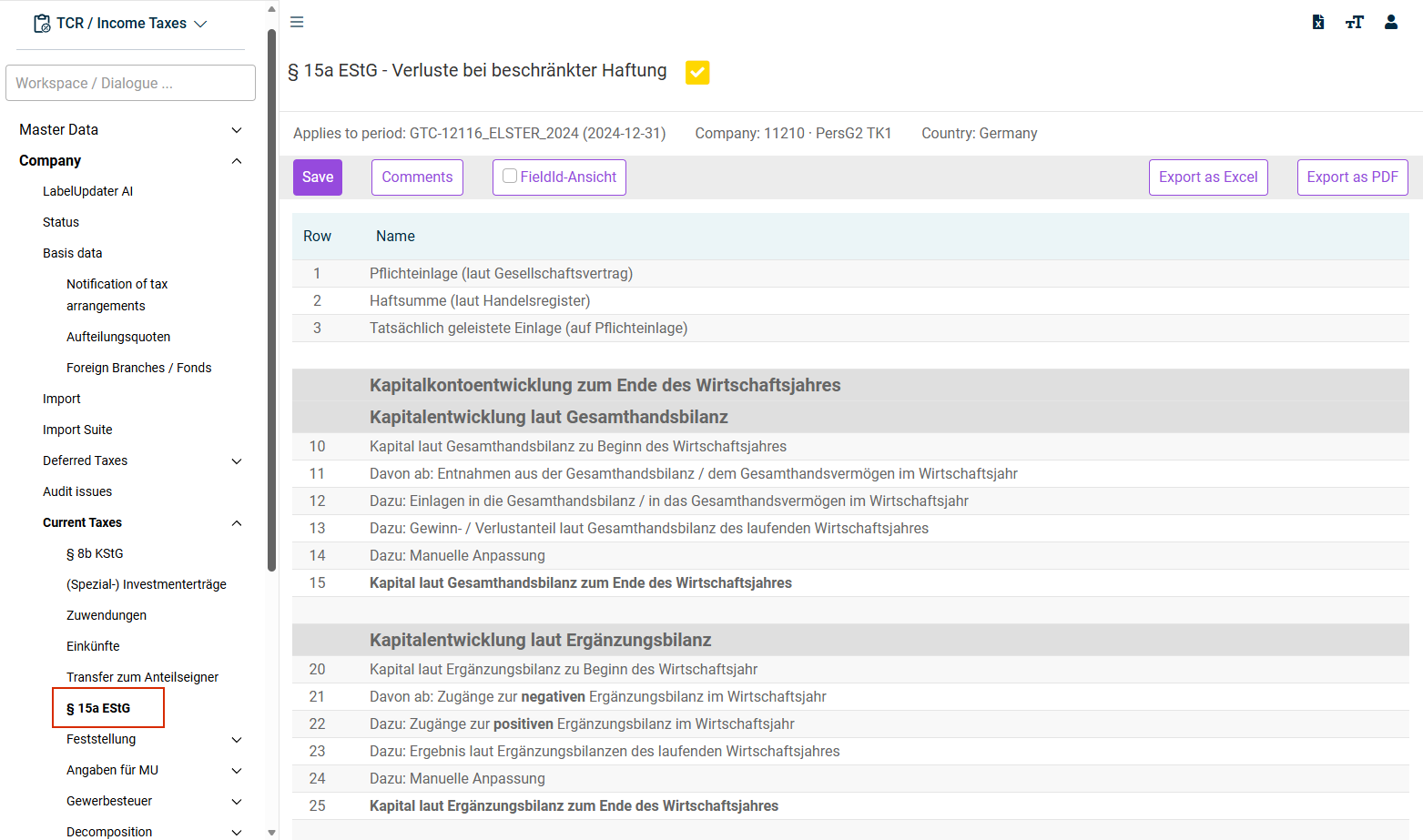
Task: Toggle the hamburger sidebar menu icon
Action: (297, 22)
